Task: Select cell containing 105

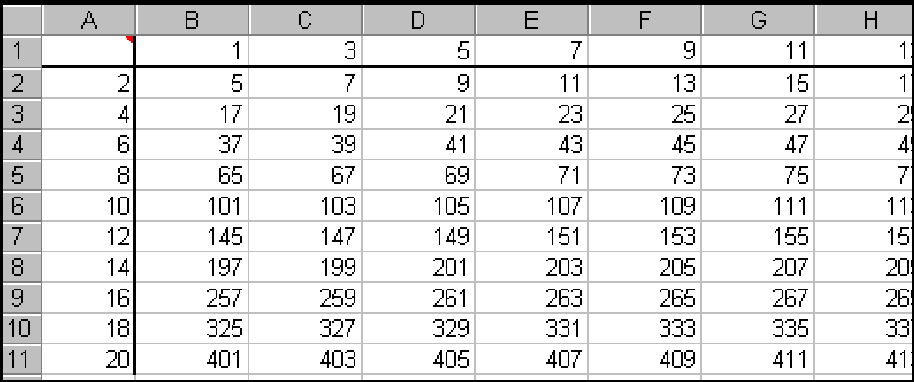Action: pyautogui.click(x=419, y=205)
